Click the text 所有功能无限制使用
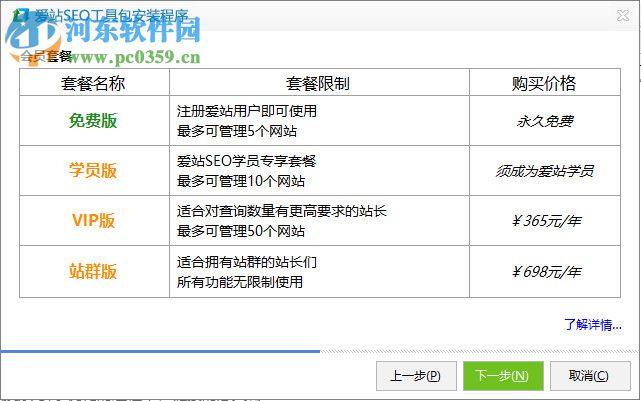641x401 pixels. (x=240, y=282)
